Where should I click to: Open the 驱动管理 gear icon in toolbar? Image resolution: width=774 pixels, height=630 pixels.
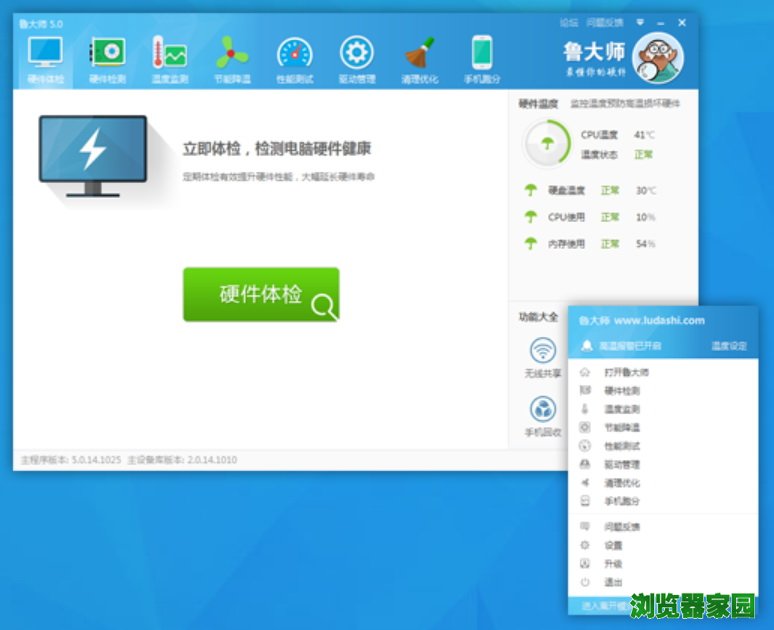(x=356, y=54)
